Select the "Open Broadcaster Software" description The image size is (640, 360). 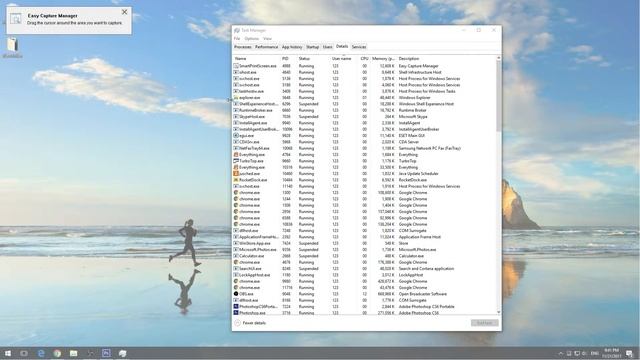(422, 294)
